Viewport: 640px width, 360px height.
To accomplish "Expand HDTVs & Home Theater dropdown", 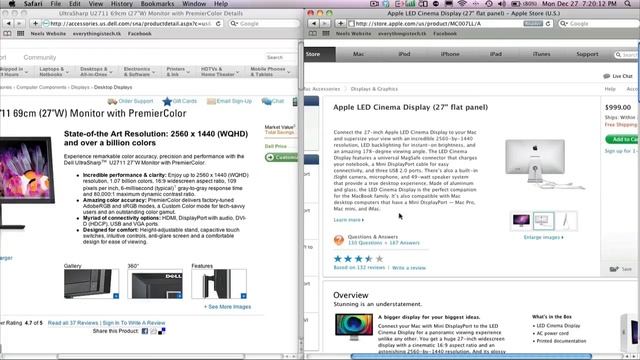I will pyautogui.click(x=220, y=72).
